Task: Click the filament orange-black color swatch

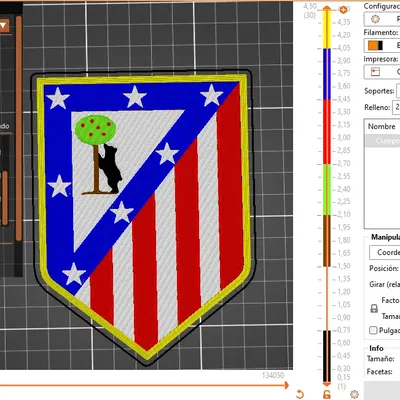Action: tap(375, 45)
